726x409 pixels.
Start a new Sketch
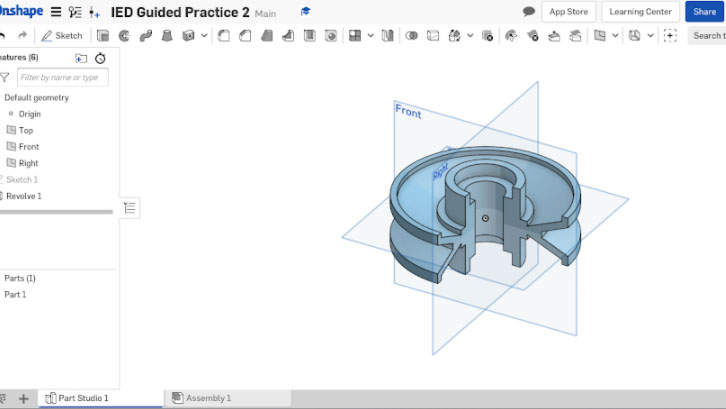point(62,36)
